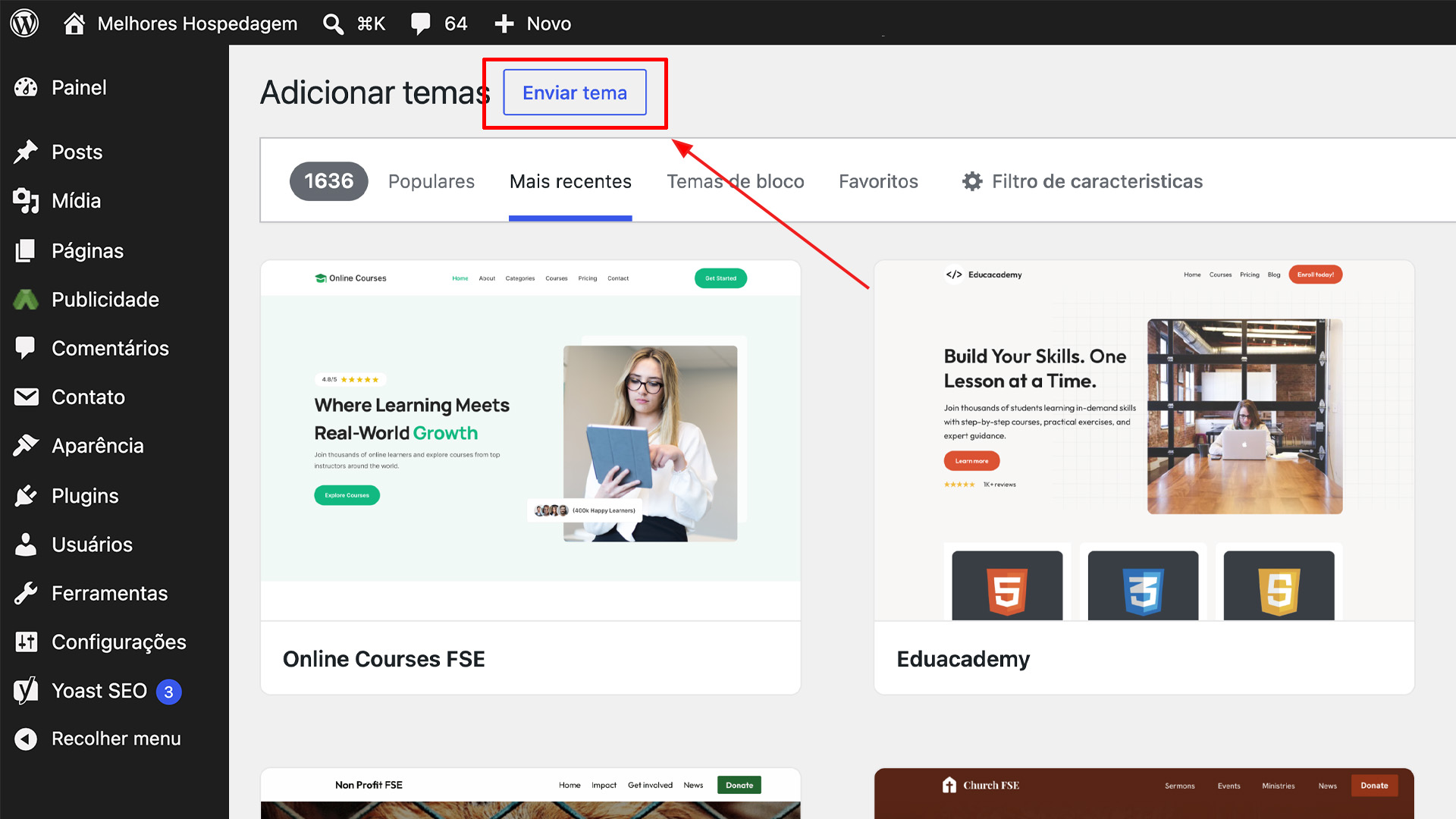Click the Posts pin icon
This screenshot has width=1456, height=819.
(26, 152)
